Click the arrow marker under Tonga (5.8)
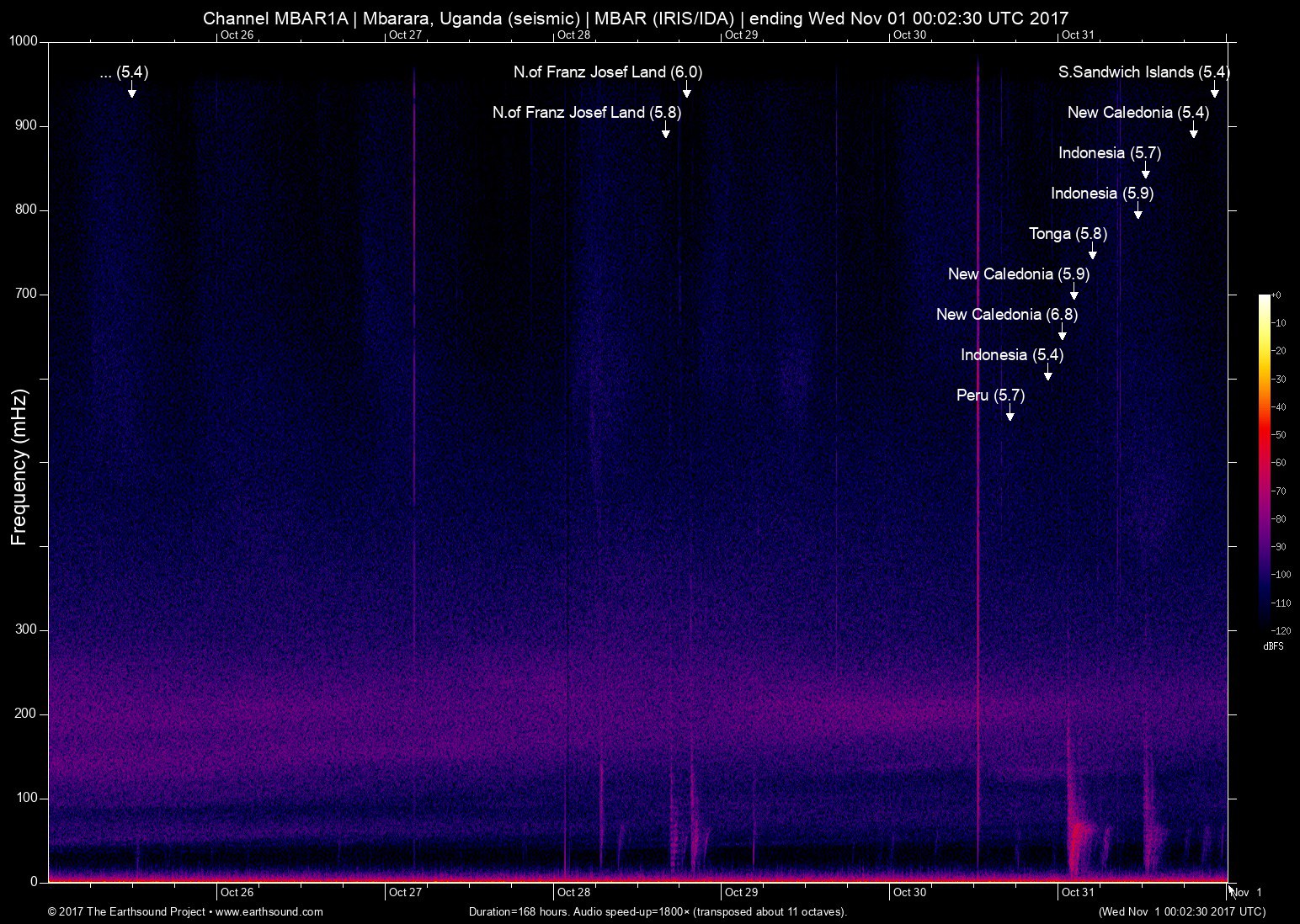This screenshot has height=924, width=1300. tap(1092, 251)
